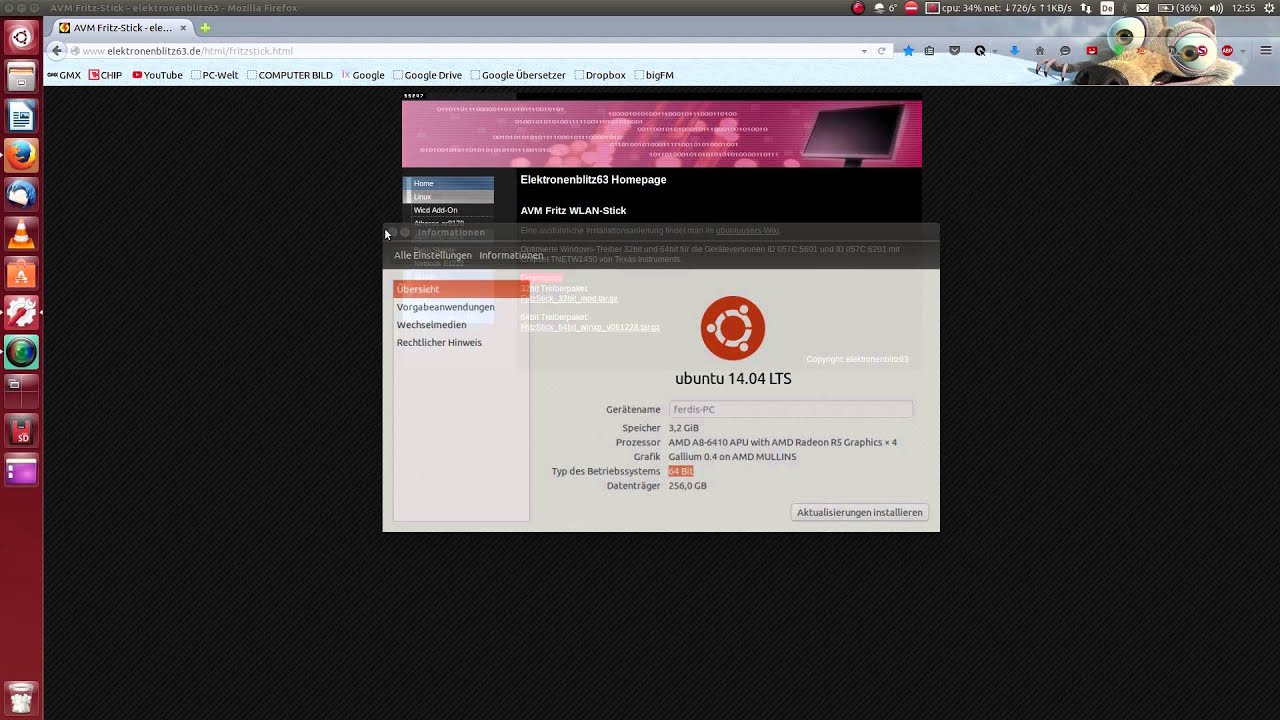Click the weather indicator showing 6°
Image resolution: width=1280 pixels, height=720 pixels.
pyautogui.click(x=886, y=8)
